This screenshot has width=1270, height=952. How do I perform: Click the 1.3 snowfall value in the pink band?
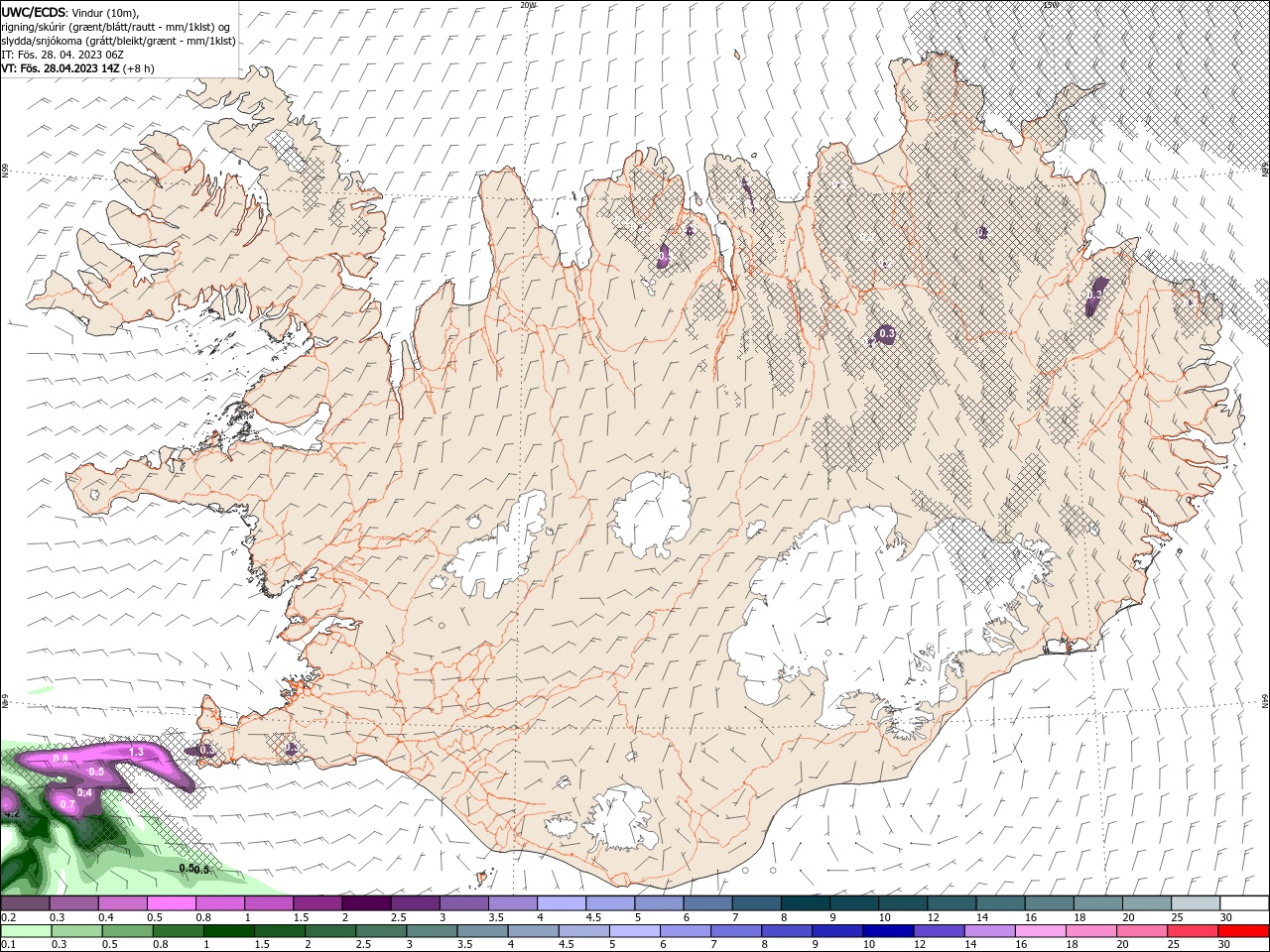coord(137,753)
